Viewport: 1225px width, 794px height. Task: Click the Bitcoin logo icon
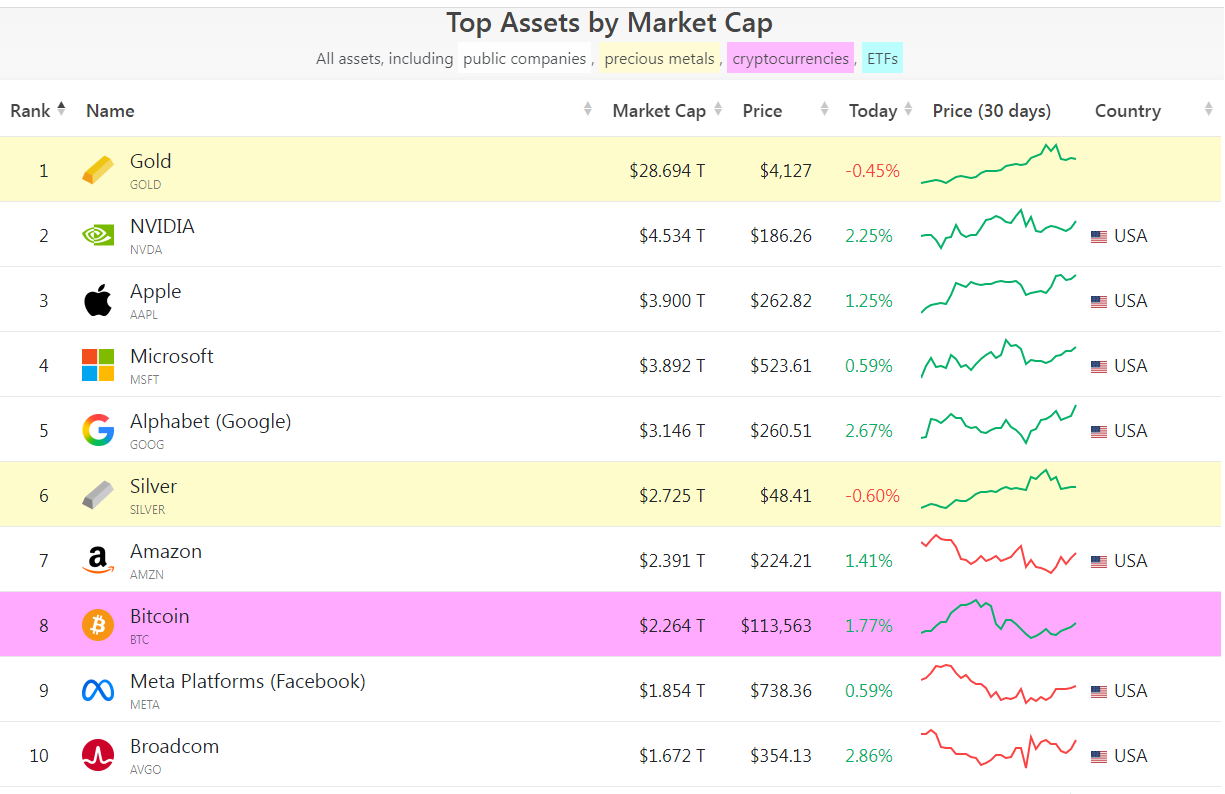pos(98,625)
